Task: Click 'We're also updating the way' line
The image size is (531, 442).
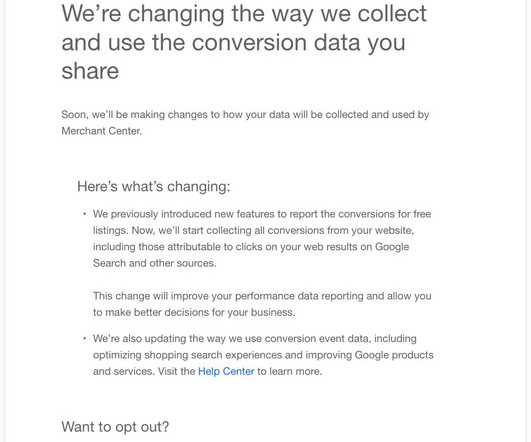Action: point(255,339)
